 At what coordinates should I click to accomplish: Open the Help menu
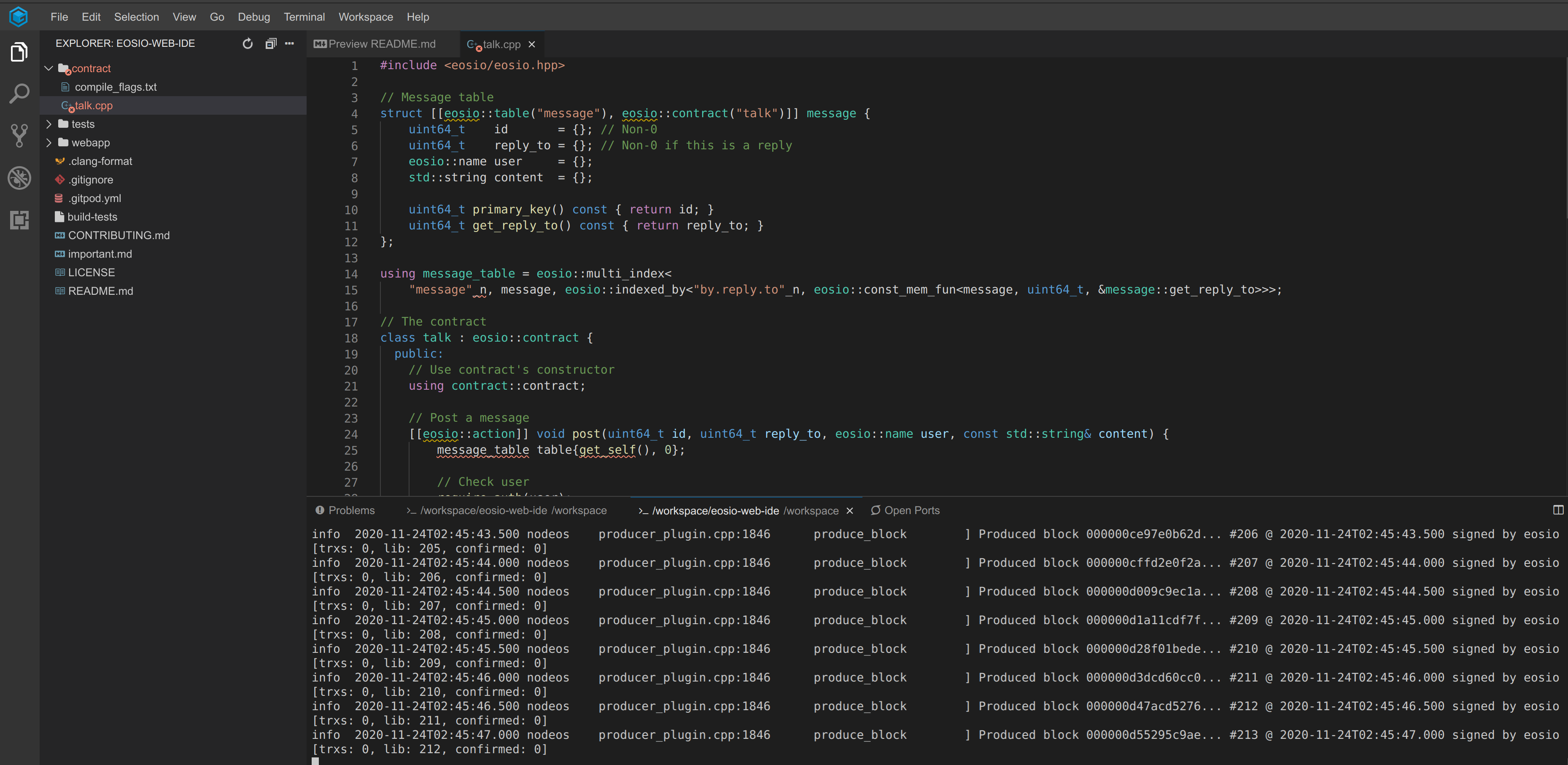click(x=418, y=17)
